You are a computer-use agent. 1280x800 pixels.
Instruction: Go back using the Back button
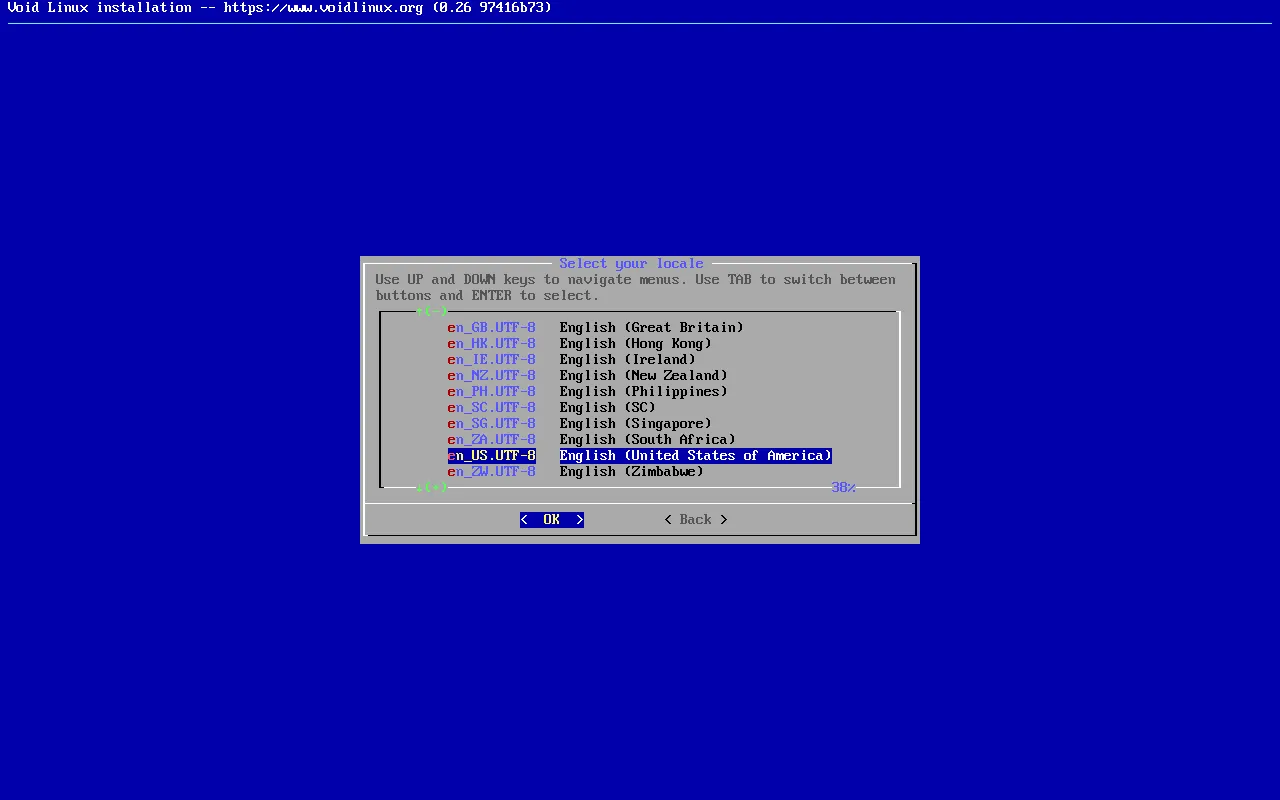point(696,520)
